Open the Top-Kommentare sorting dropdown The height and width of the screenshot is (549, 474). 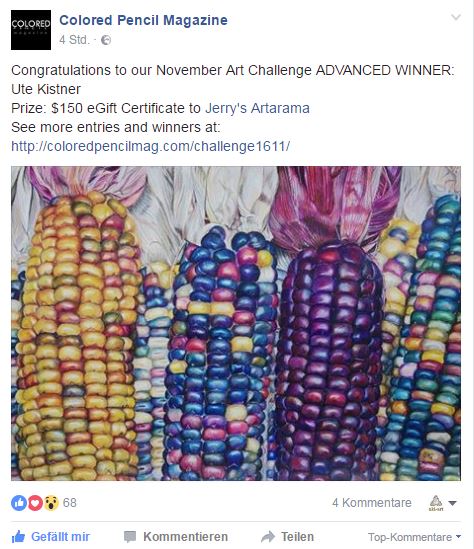414,537
